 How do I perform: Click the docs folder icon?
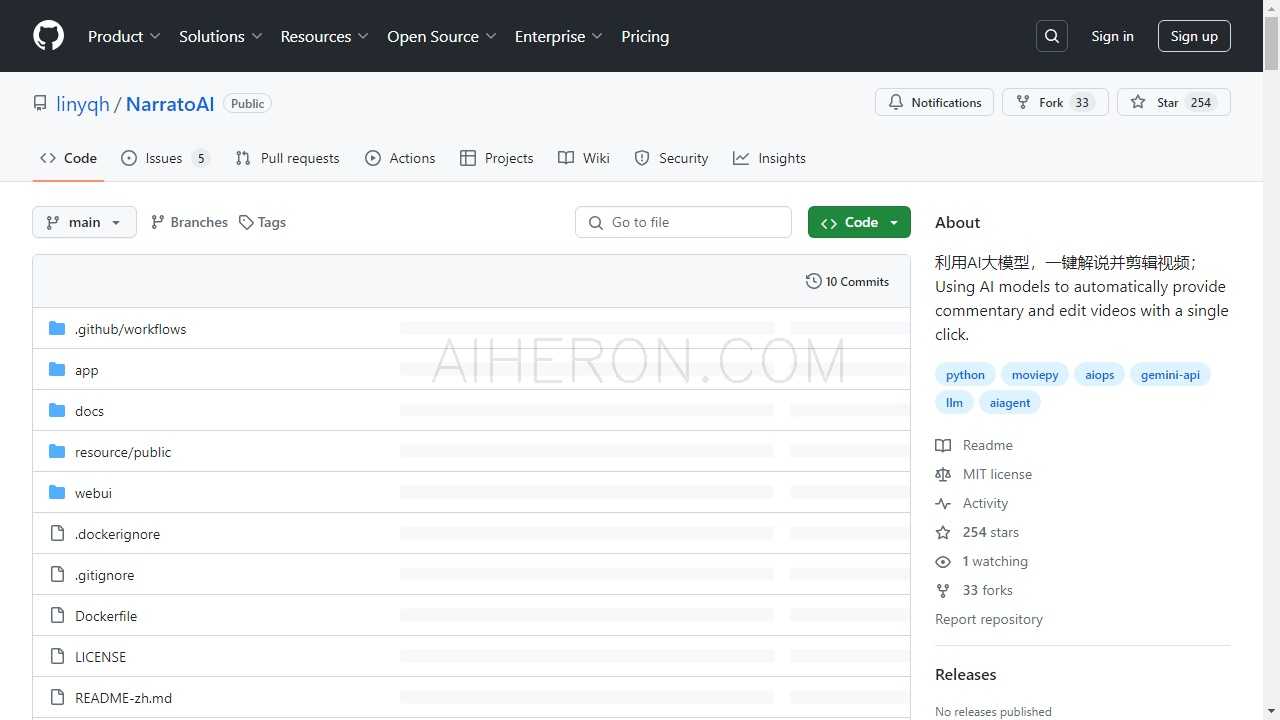(57, 410)
